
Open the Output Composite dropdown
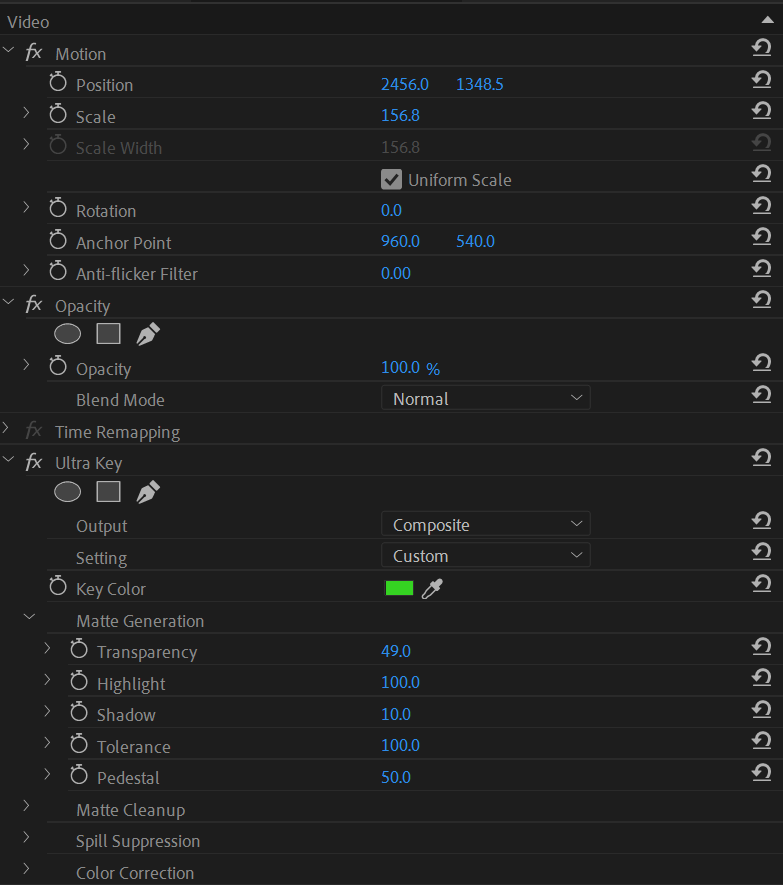tap(486, 525)
